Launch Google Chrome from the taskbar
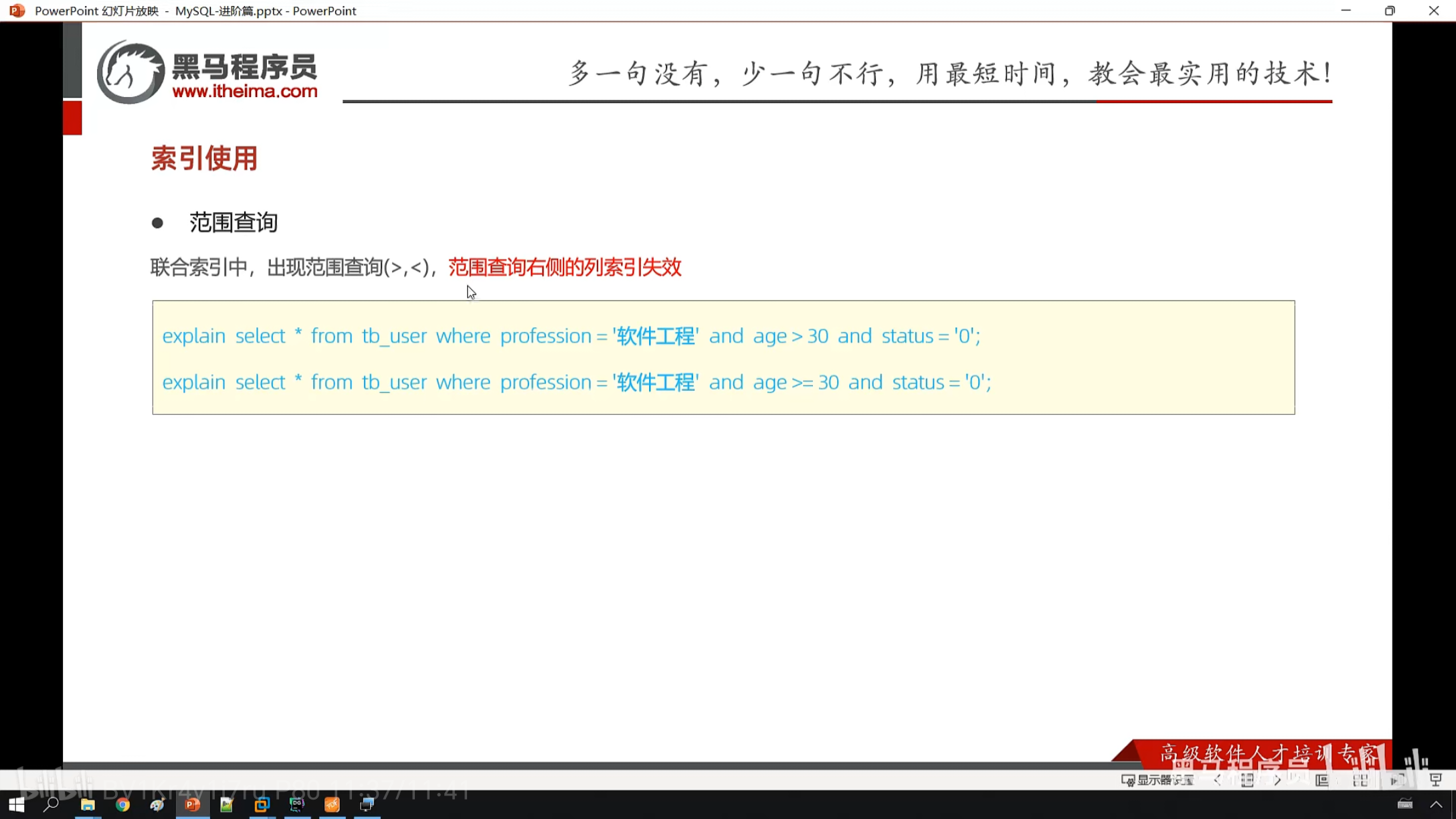Screen dimensions: 1456x819 coord(122,804)
